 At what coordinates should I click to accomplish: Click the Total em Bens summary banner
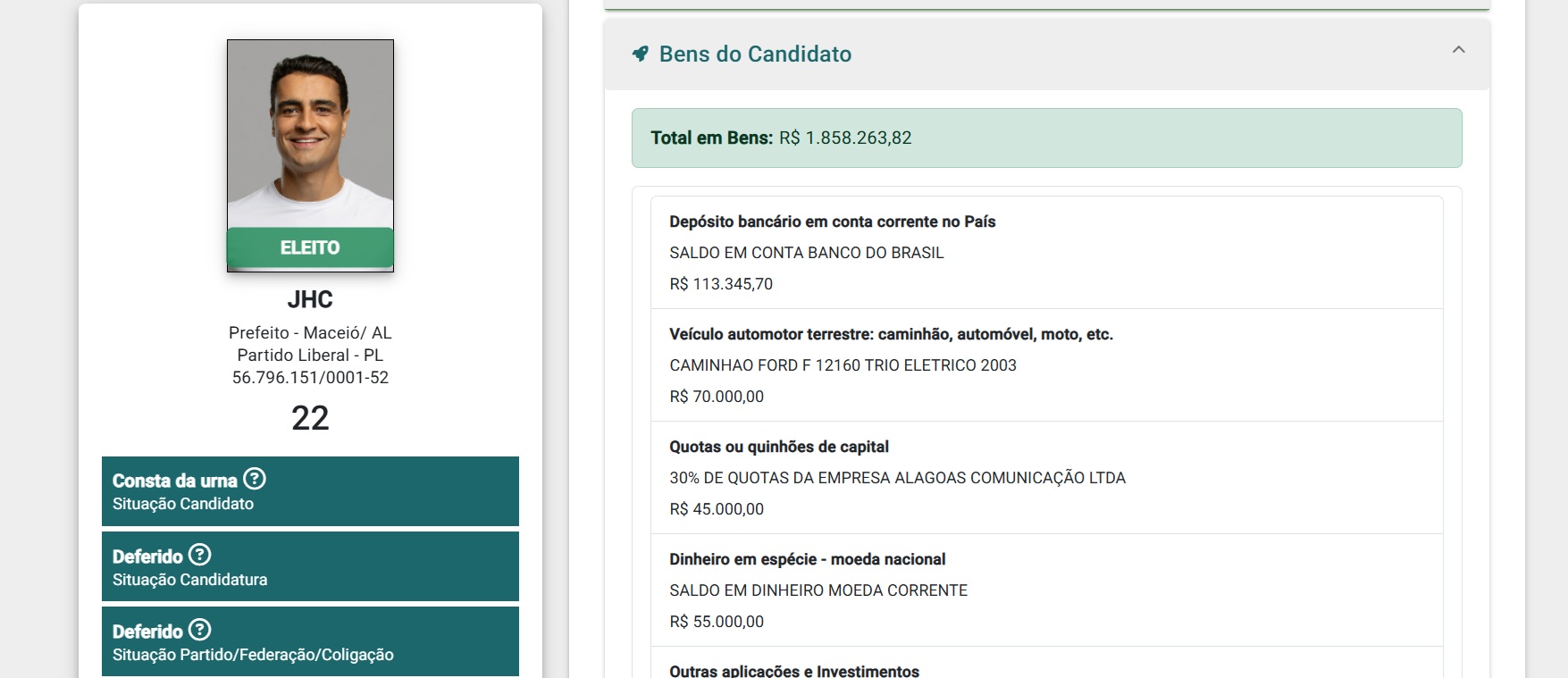pyautogui.click(x=1046, y=138)
